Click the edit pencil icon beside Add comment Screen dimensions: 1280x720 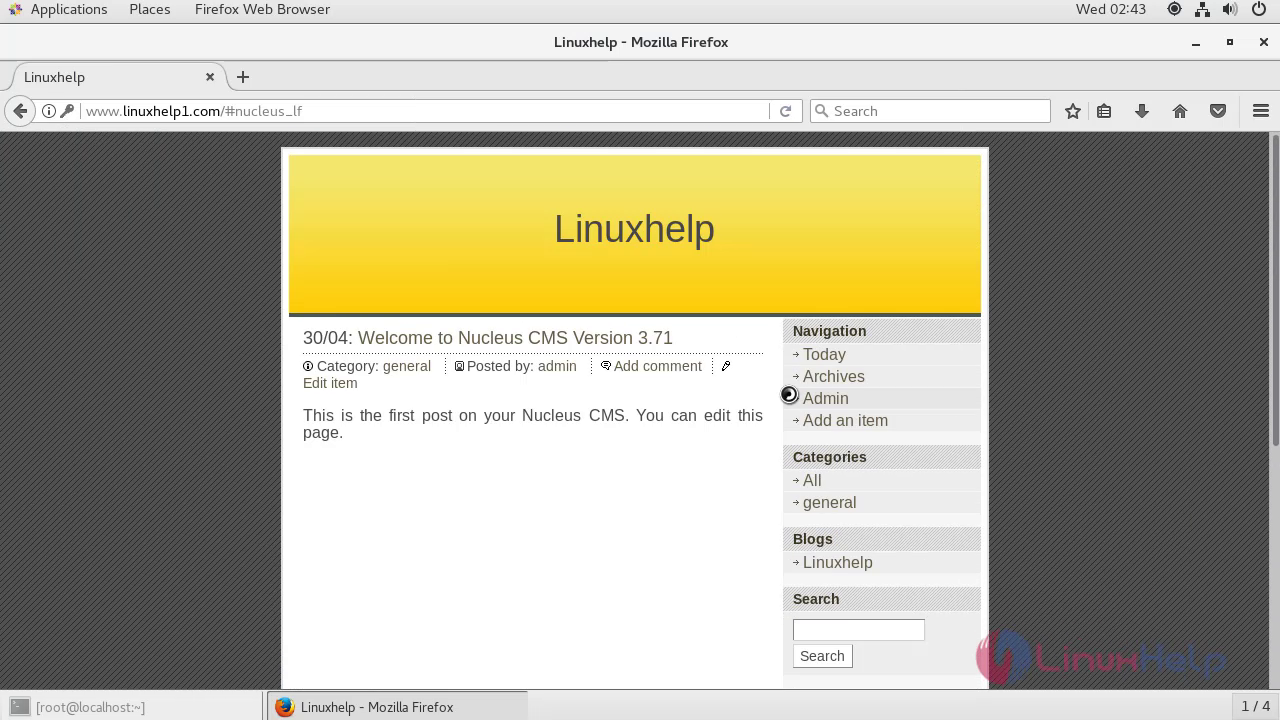pyautogui.click(x=726, y=366)
